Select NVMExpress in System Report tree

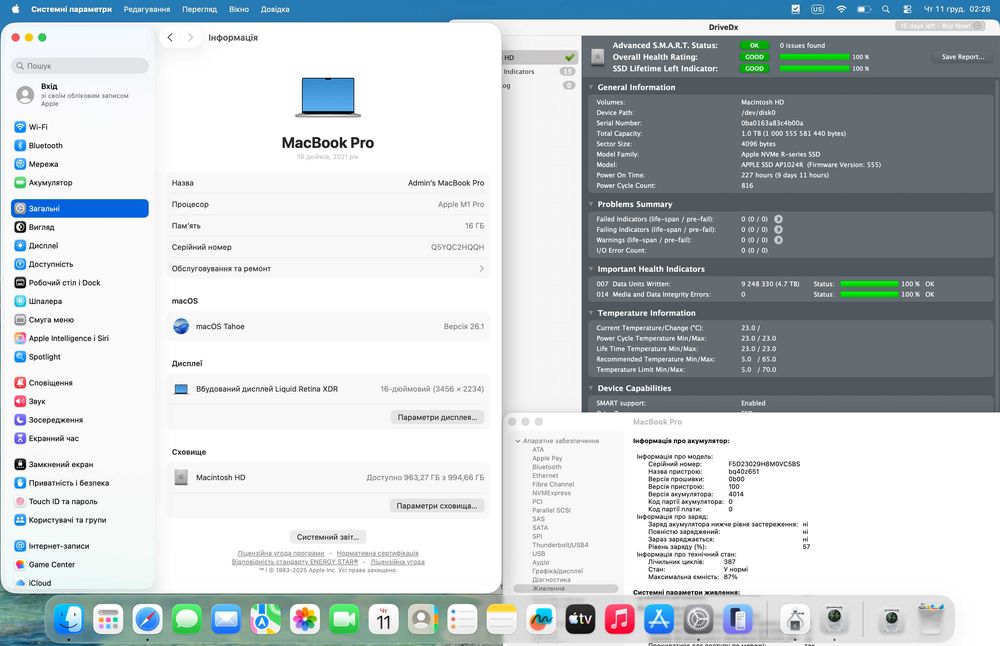click(x=551, y=493)
